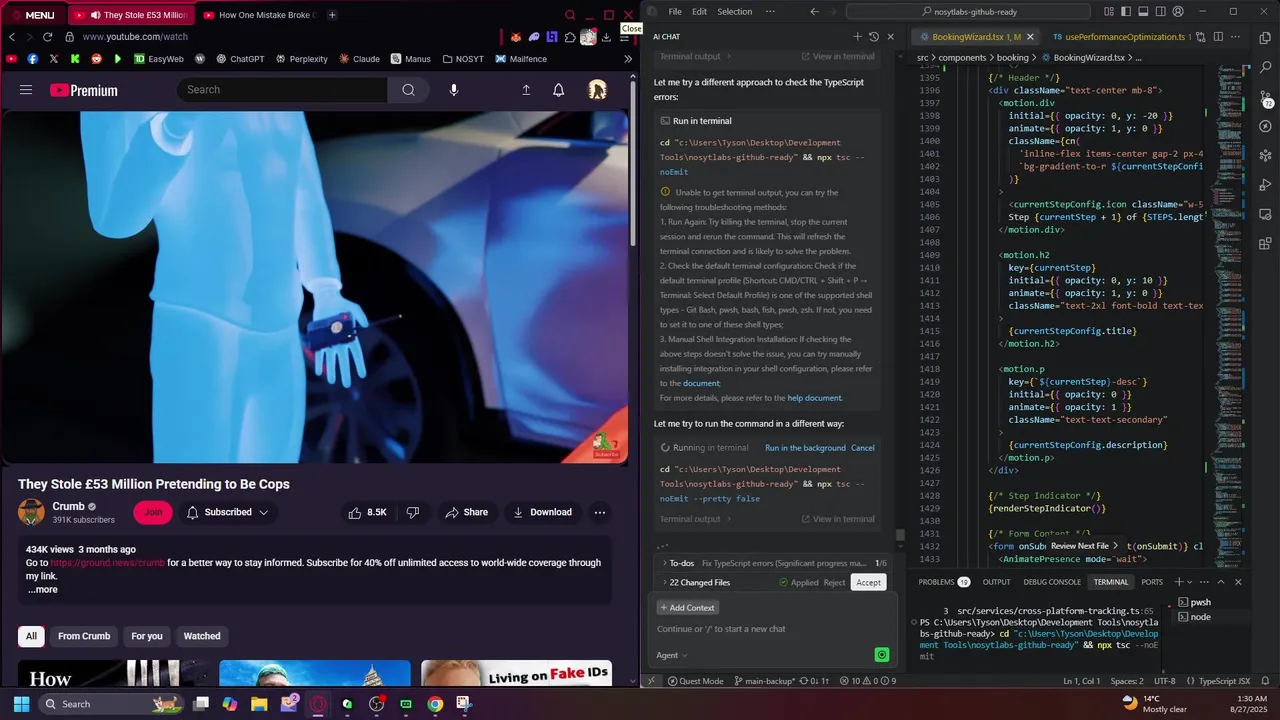This screenshot has height=720, width=1280.
Task: Open Facebook bookmark icon
Action: [x=33, y=59]
